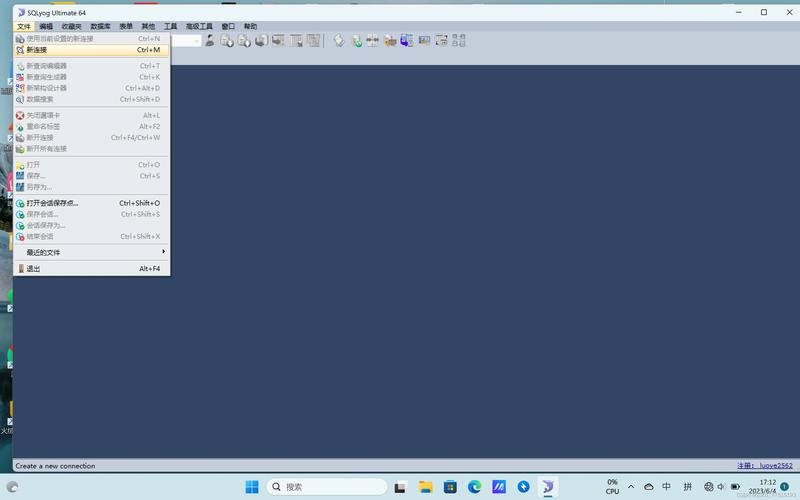Expand the system tray hidden icons chevron
This screenshot has height=500, width=800.
(x=631, y=486)
